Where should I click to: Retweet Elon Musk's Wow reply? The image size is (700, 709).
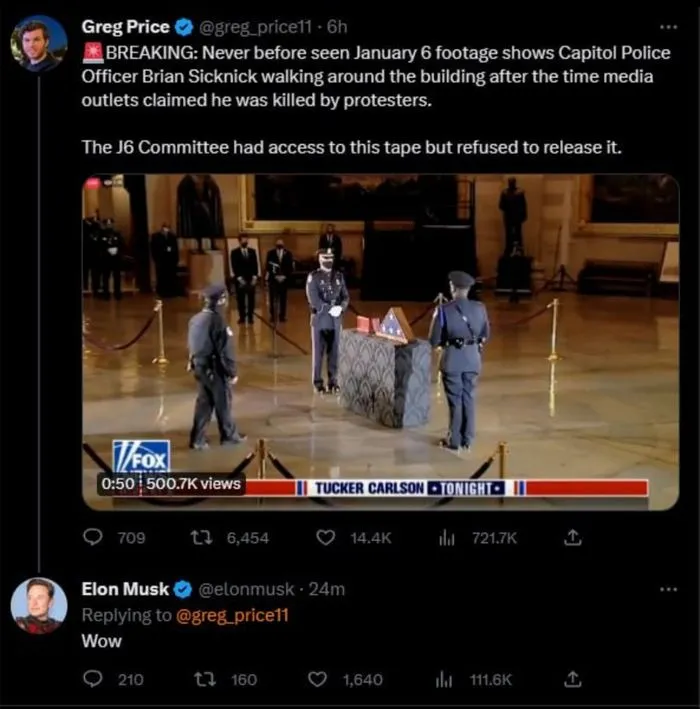204,679
